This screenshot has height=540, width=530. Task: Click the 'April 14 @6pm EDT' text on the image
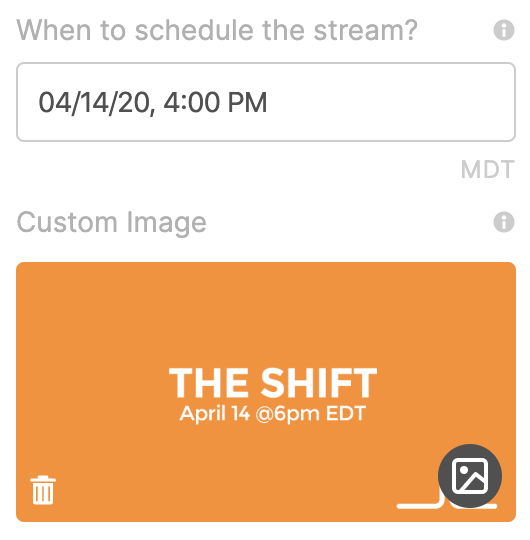272,413
